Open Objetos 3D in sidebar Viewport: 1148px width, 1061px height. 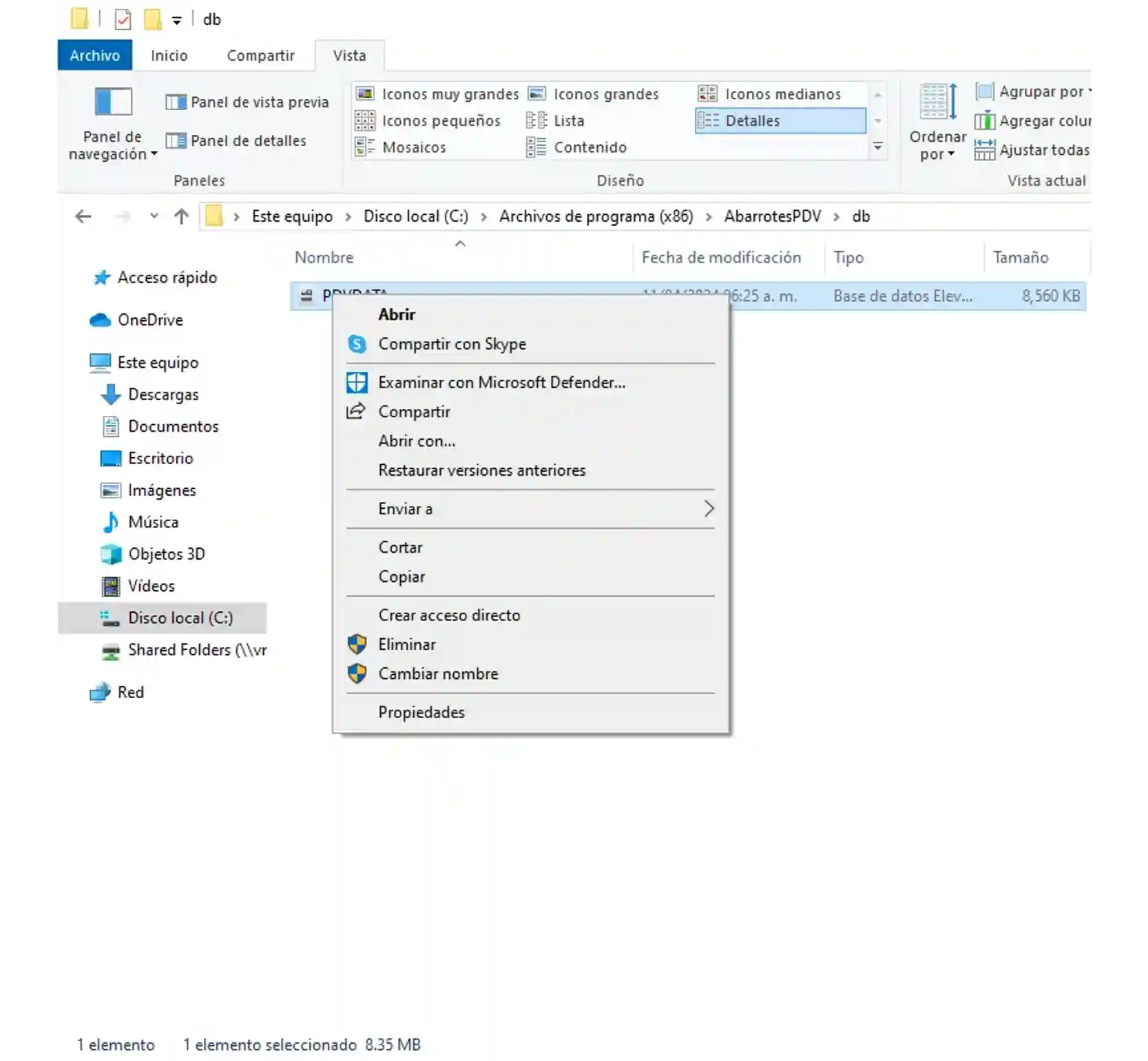click(x=153, y=554)
